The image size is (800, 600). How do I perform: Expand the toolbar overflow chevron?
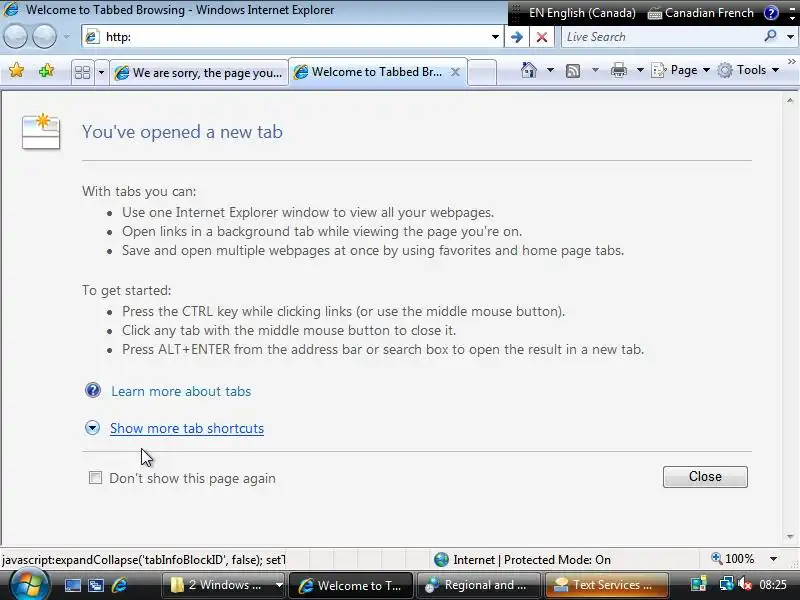pos(791,62)
